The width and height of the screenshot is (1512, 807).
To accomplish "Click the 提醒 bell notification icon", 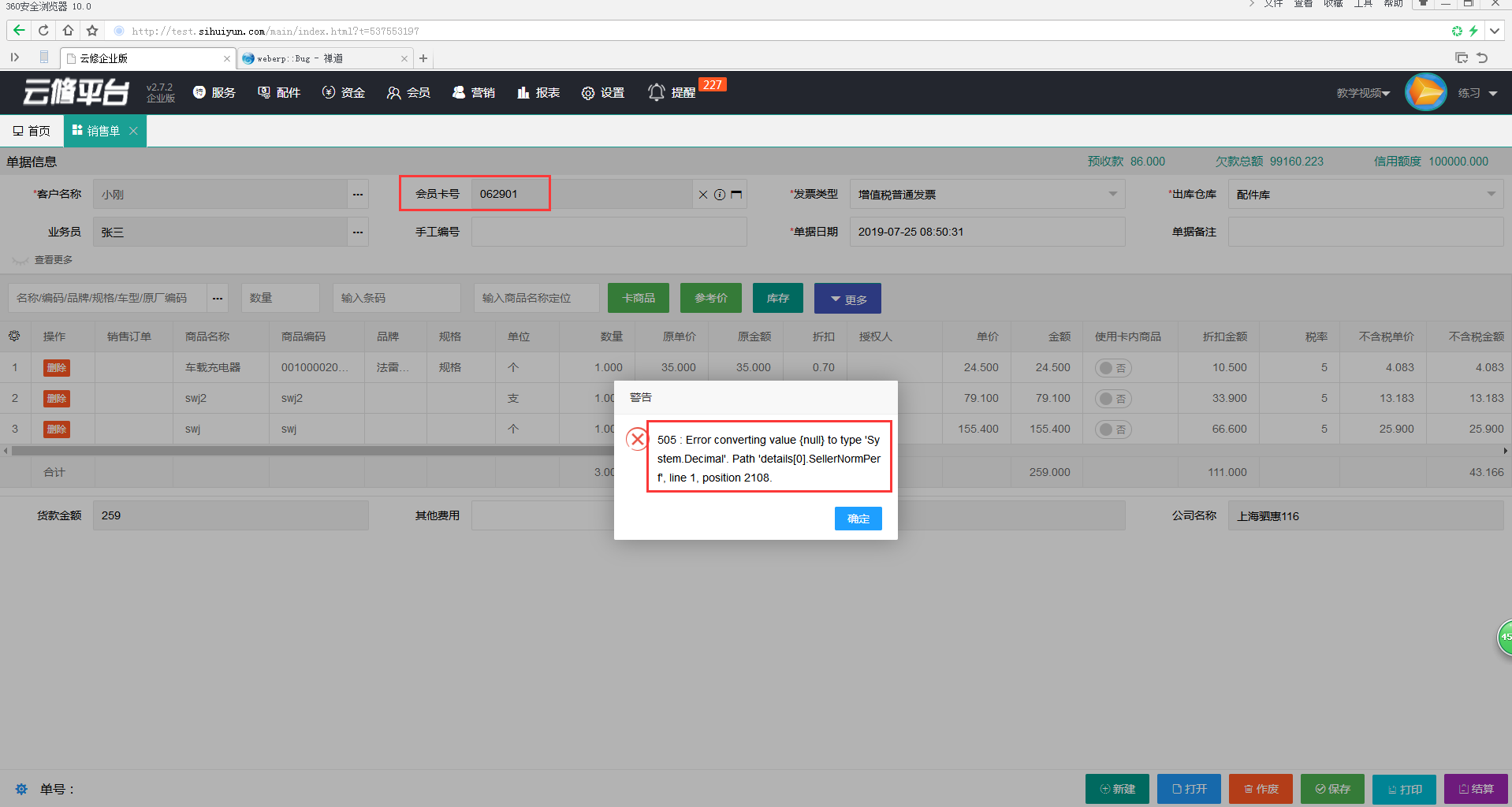I will pos(656,92).
